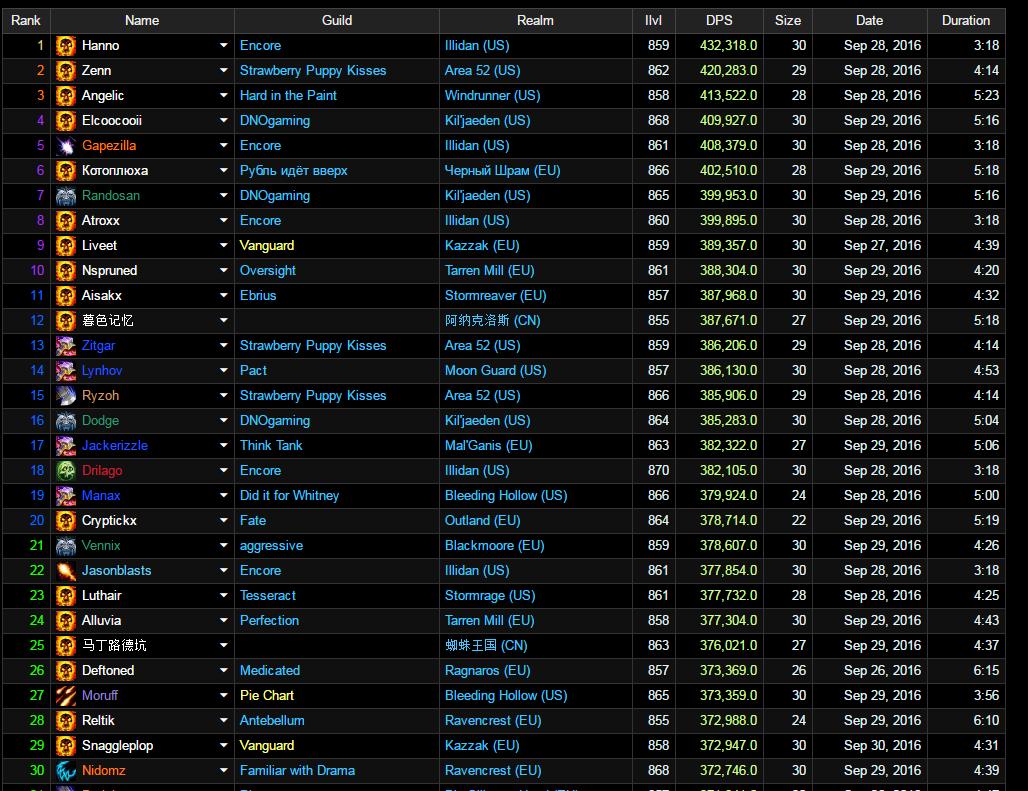Click Angelic's class icon
This screenshot has width=1028, height=791.
pyautogui.click(x=66, y=96)
